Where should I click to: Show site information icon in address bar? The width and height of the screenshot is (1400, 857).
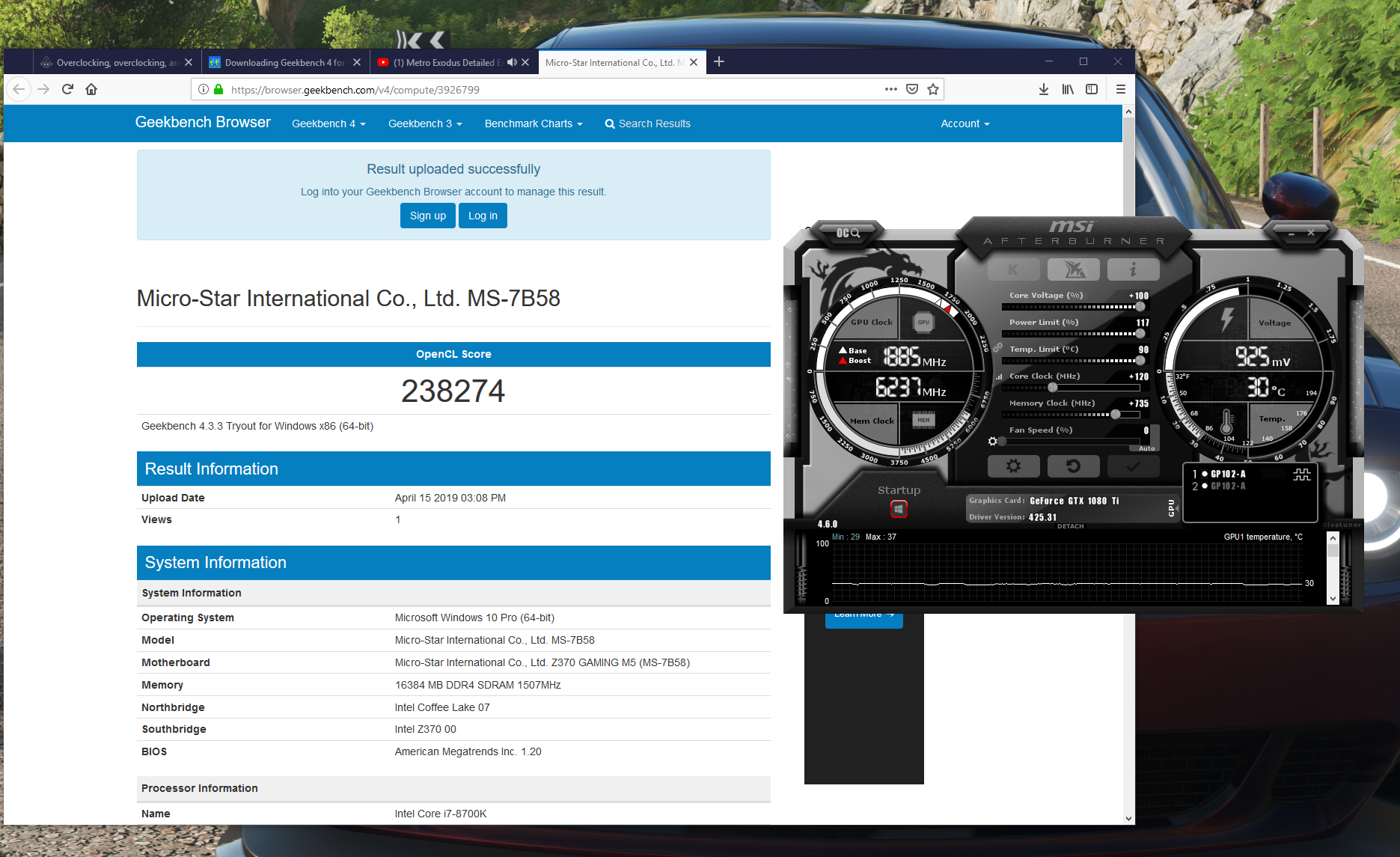point(203,89)
